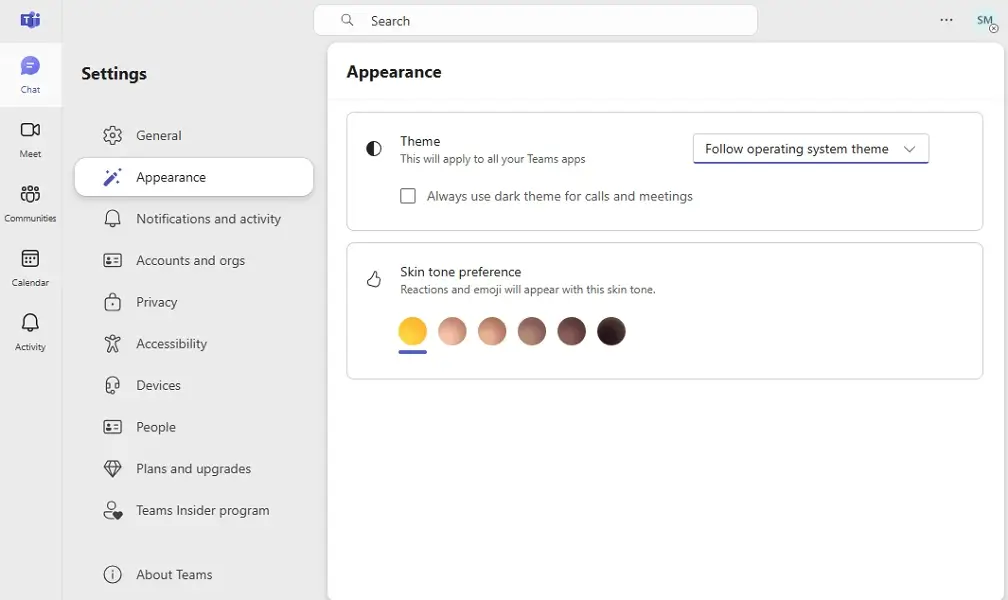
Task: Enable always use dark theme for calls checkbox
Action: [408, 195]
